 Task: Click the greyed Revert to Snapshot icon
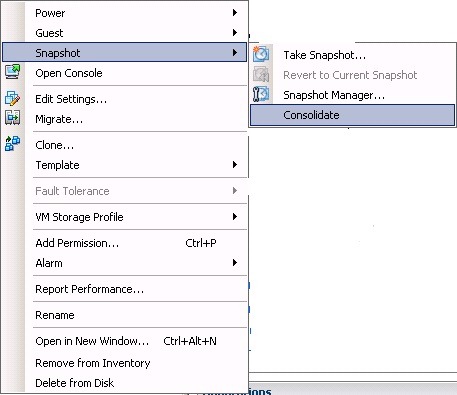[x=261, y=74]
